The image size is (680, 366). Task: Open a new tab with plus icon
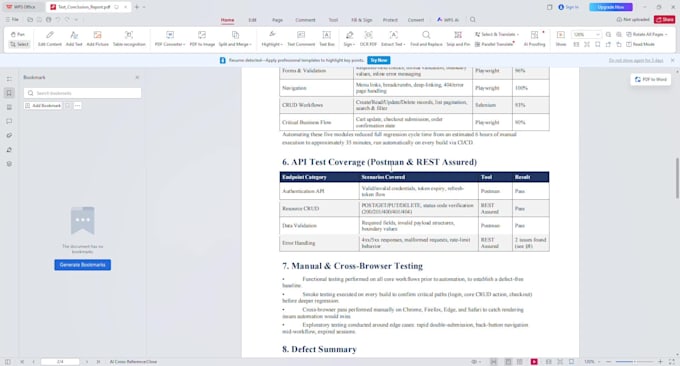point(137,7)
